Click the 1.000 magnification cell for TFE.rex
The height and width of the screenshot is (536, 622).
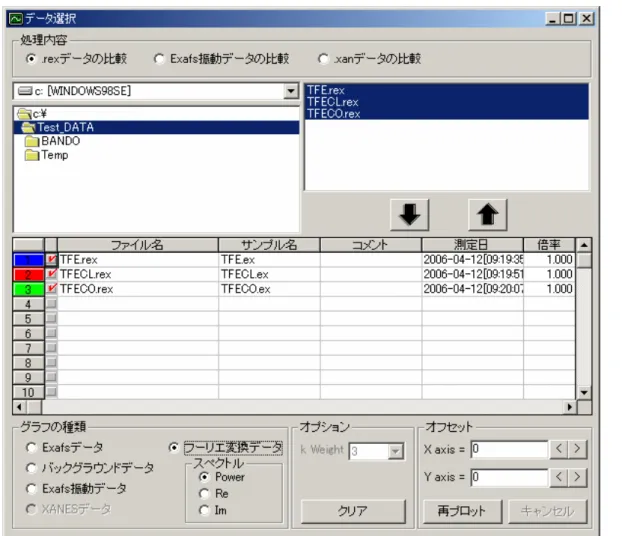[x=549, y=259]
